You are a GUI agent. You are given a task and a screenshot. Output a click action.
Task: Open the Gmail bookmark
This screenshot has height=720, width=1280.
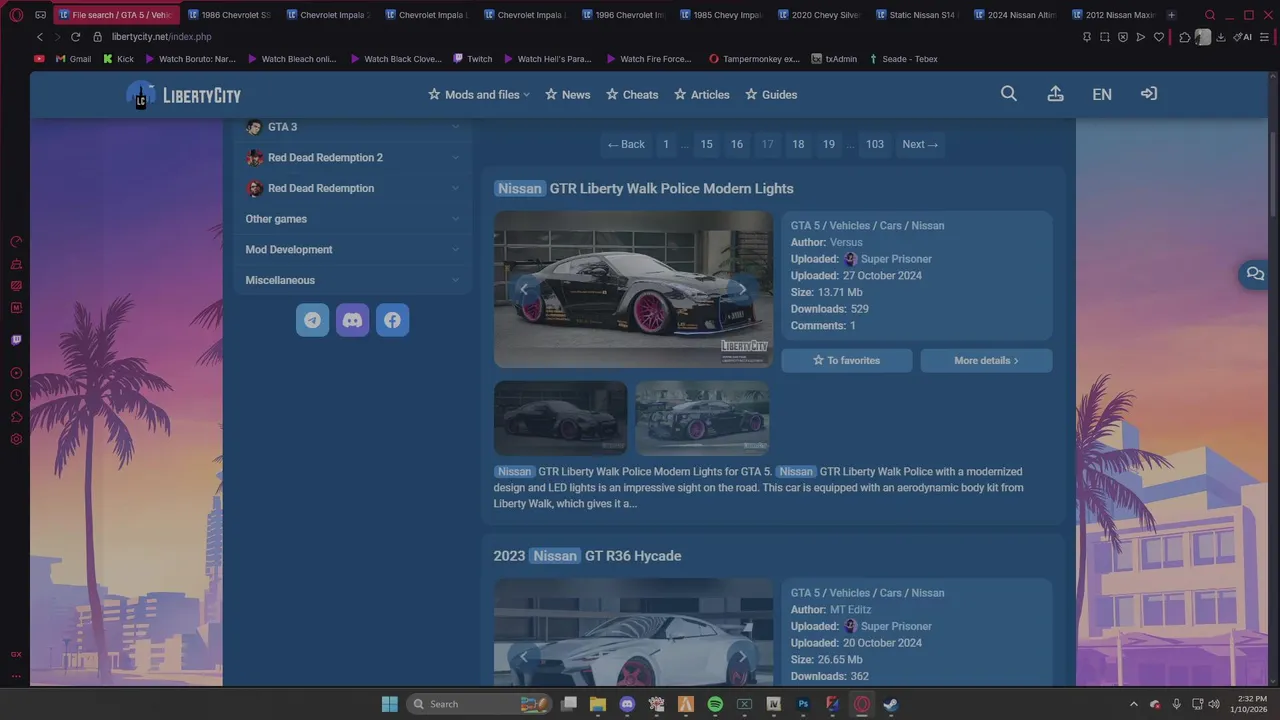coord(73,59)
